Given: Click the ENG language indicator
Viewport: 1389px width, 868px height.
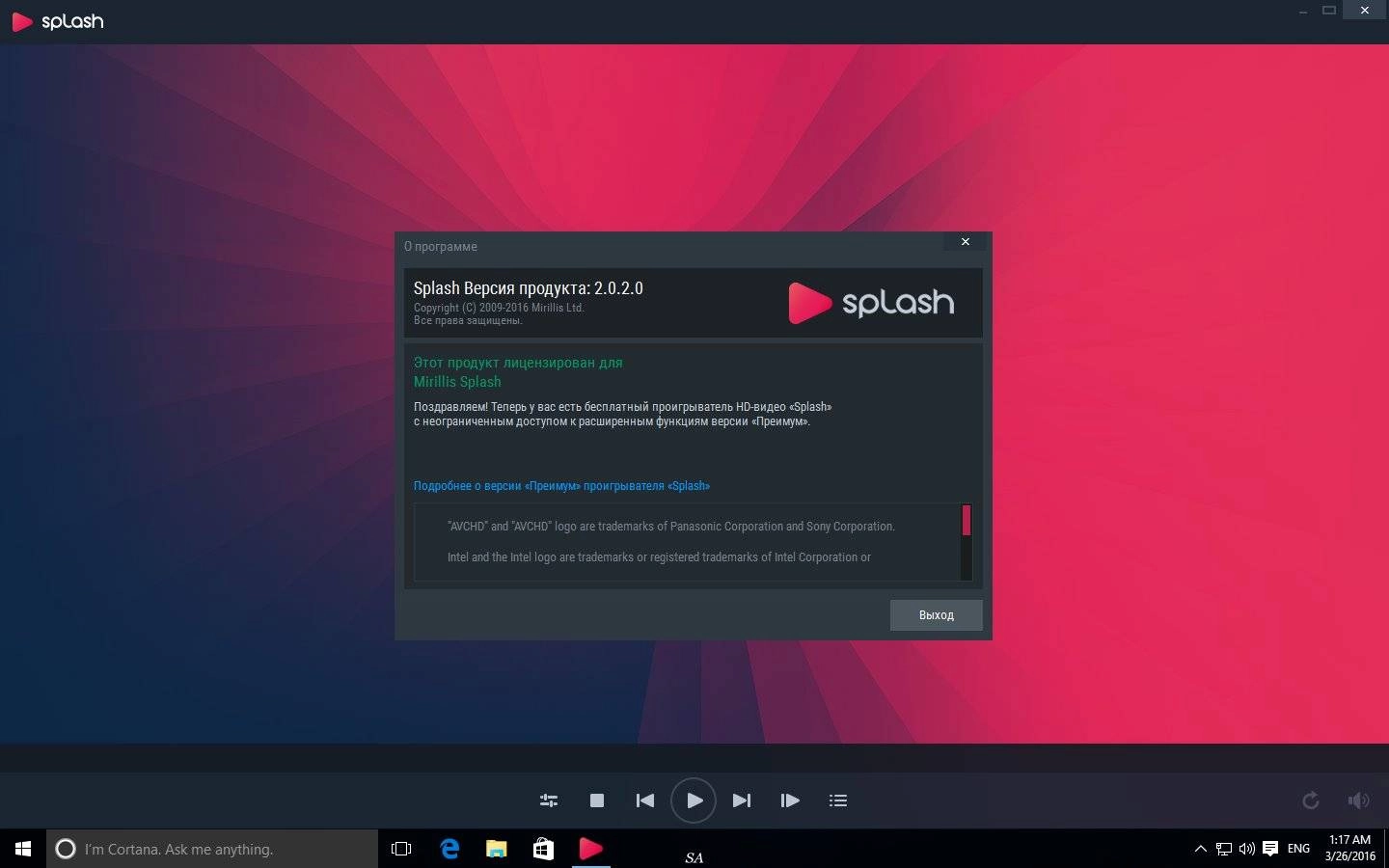Looking at the screenshot, I should (1298, 849).
